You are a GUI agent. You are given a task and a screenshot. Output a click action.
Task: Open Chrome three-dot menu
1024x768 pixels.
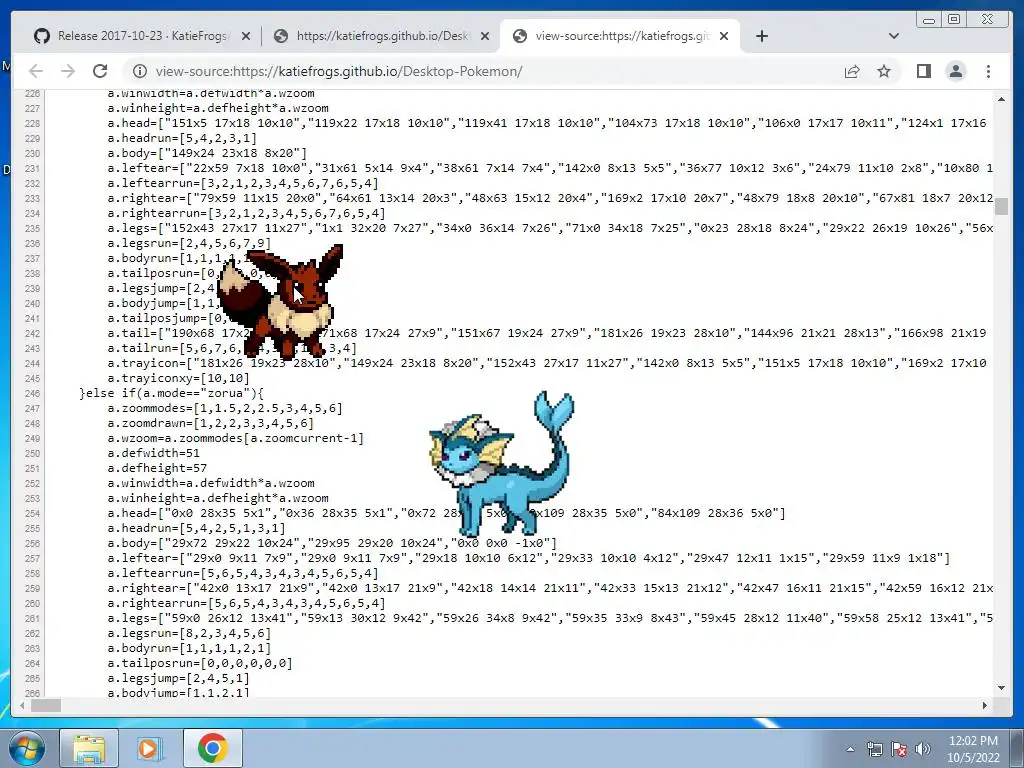click(x=988, y=71)
